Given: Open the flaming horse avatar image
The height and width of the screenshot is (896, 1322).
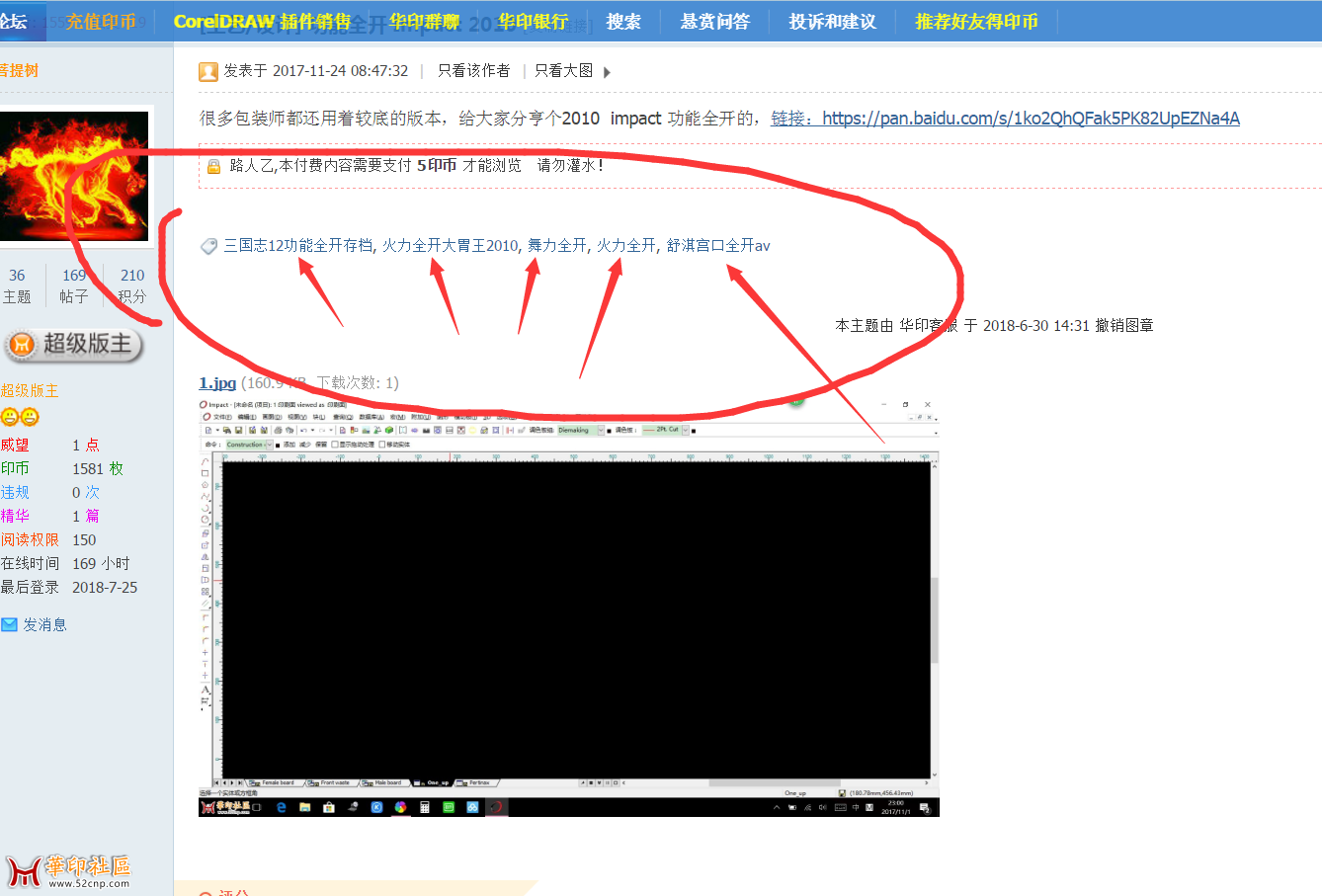Looking at the screenshot, I should 74,176.
